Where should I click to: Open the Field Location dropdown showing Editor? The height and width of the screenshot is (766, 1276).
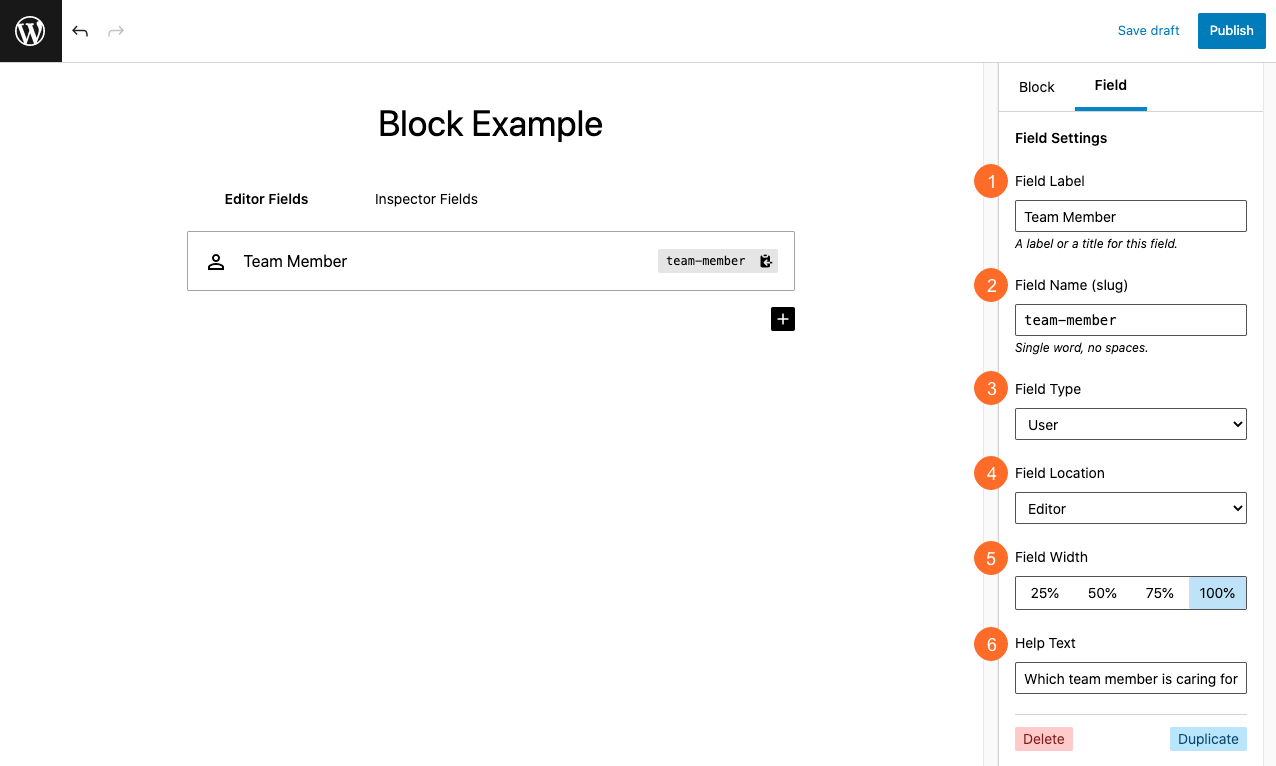tap(1130, 508)
